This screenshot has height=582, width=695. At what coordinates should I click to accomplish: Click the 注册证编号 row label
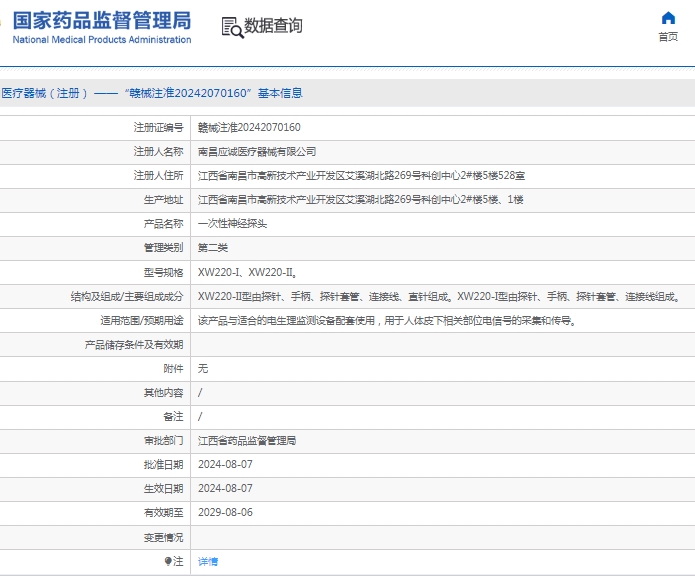(158, 128)
